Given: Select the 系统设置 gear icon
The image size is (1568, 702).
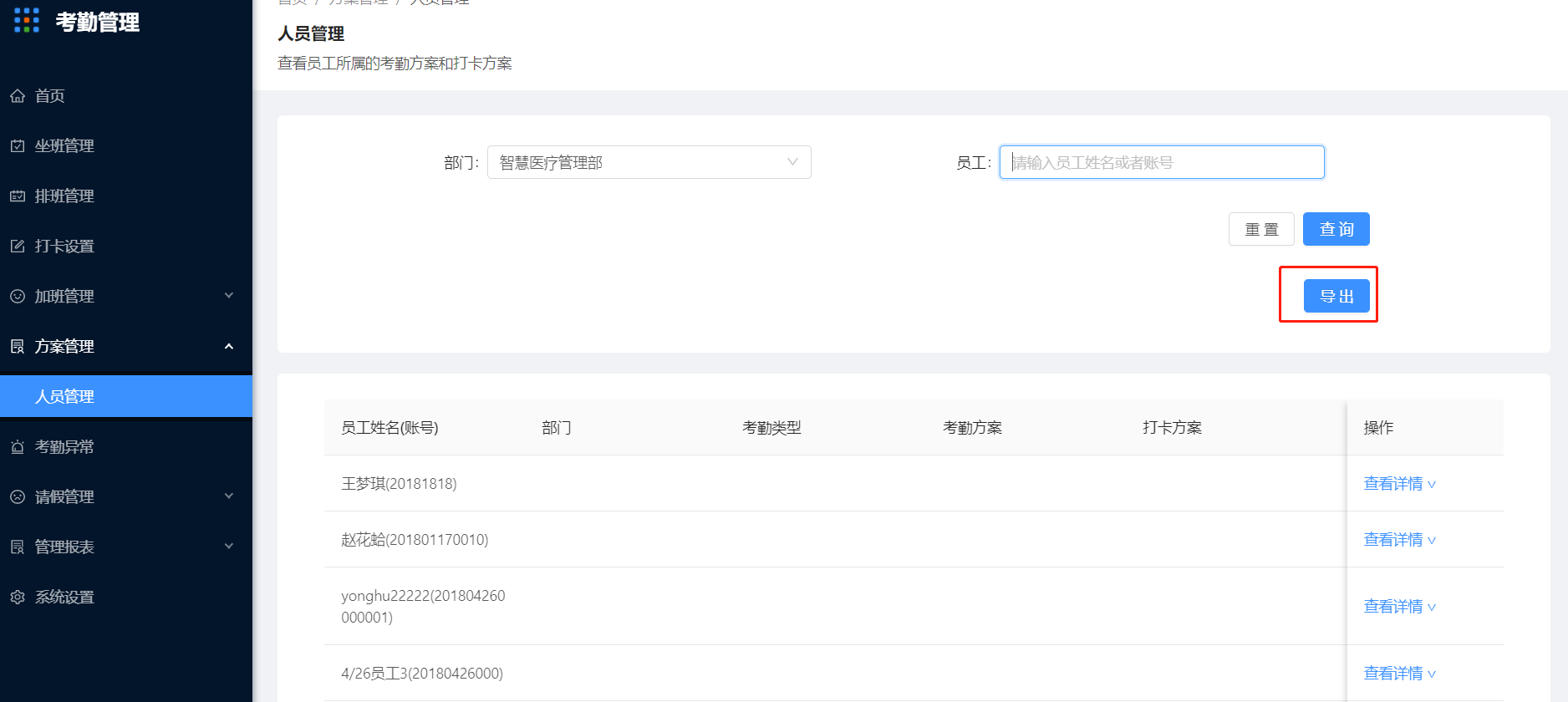Looking at the screenshot, I should [18, 598].
